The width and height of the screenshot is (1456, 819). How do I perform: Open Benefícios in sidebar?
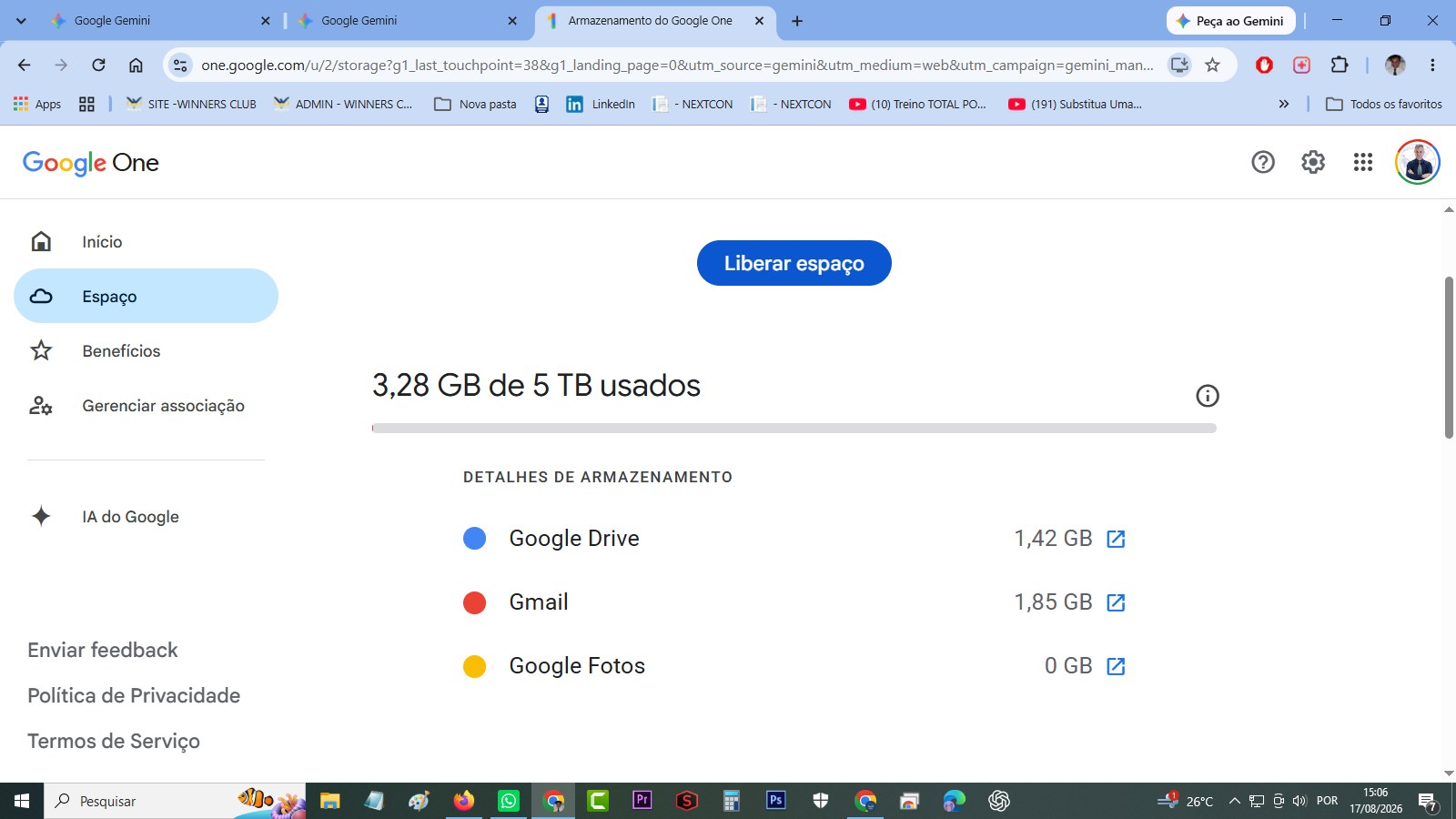click(x=146, y=350)
